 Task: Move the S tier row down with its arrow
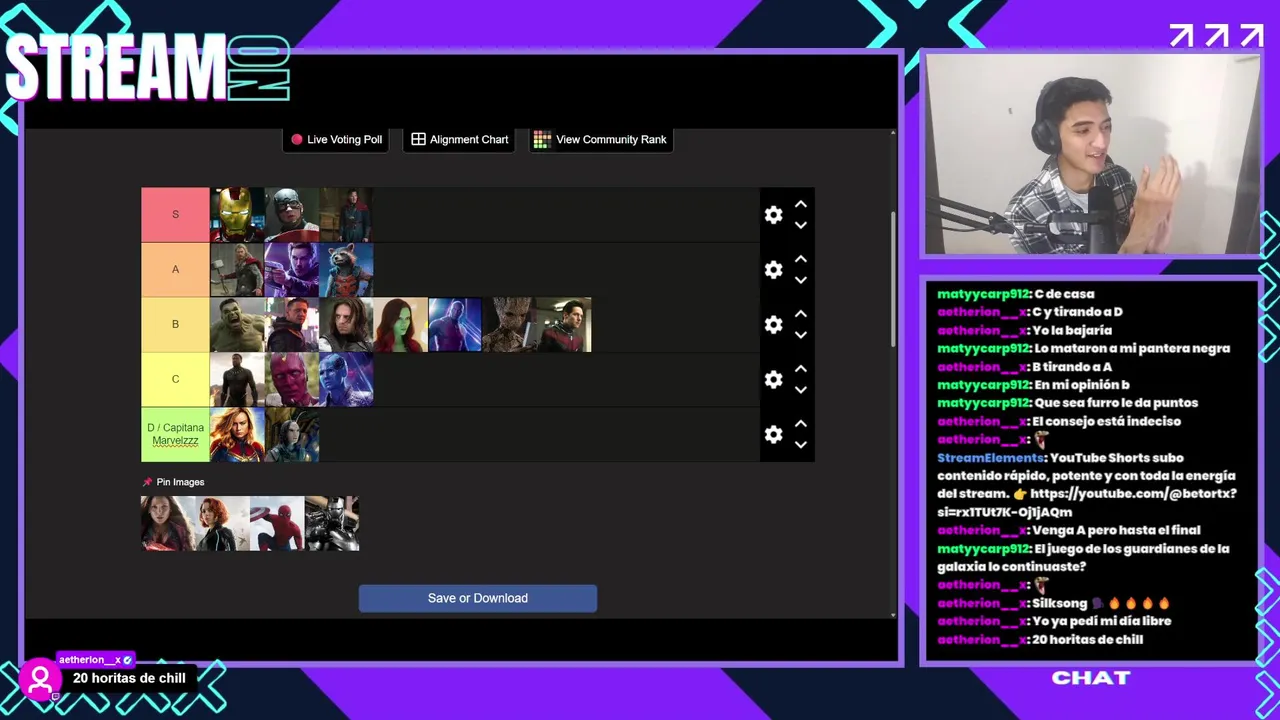(801, 226)
